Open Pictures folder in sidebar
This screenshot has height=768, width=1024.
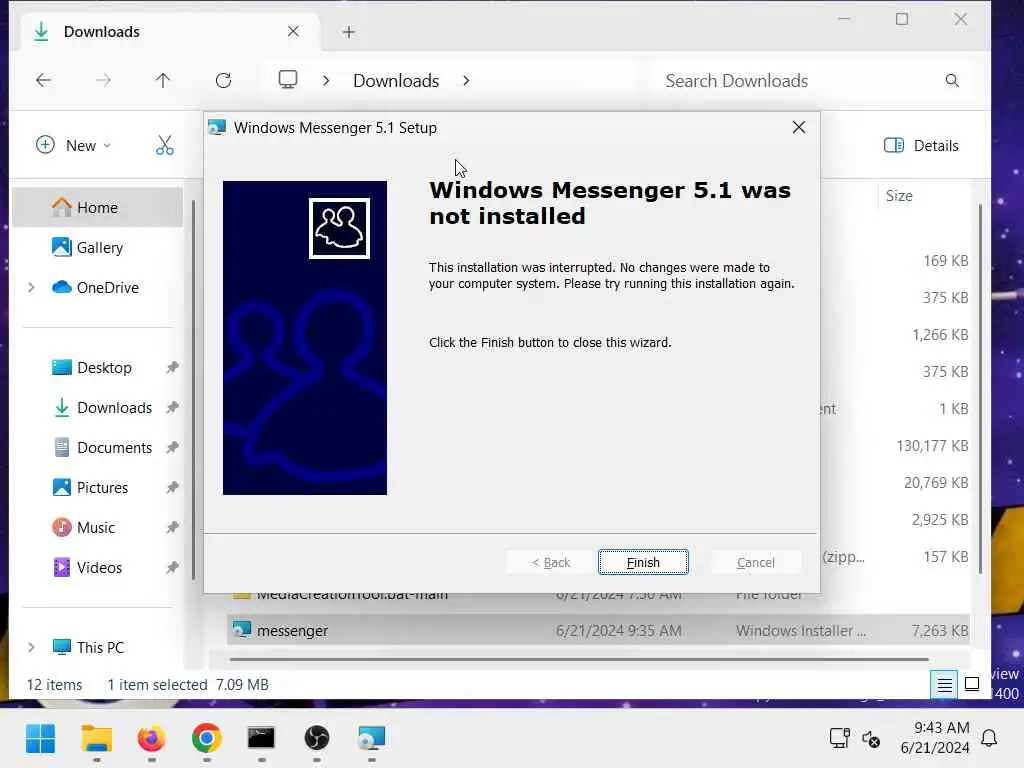(103, 488)
